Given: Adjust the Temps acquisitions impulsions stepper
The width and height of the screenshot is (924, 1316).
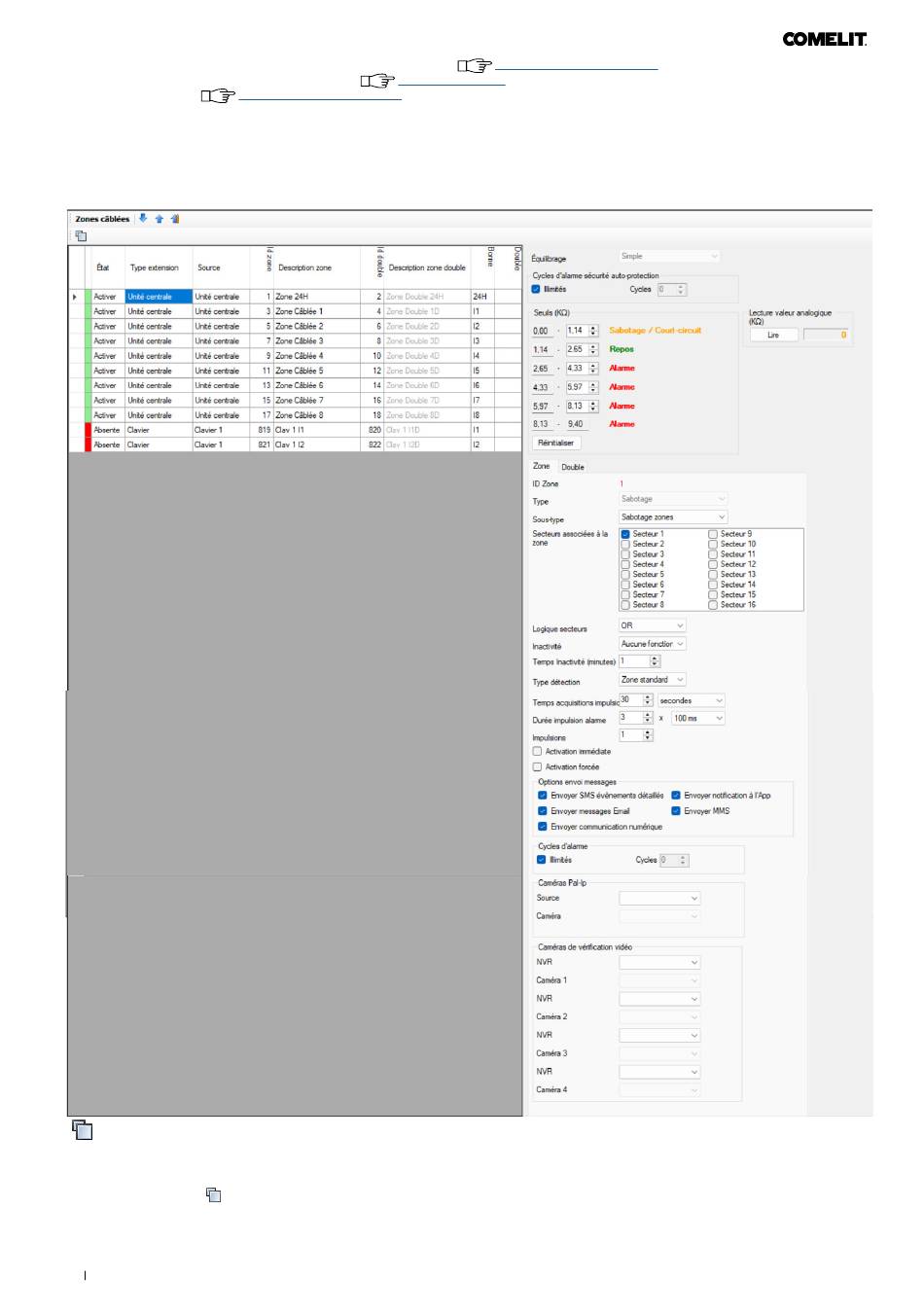Looking at the screenshot, I should click(648, 700).
